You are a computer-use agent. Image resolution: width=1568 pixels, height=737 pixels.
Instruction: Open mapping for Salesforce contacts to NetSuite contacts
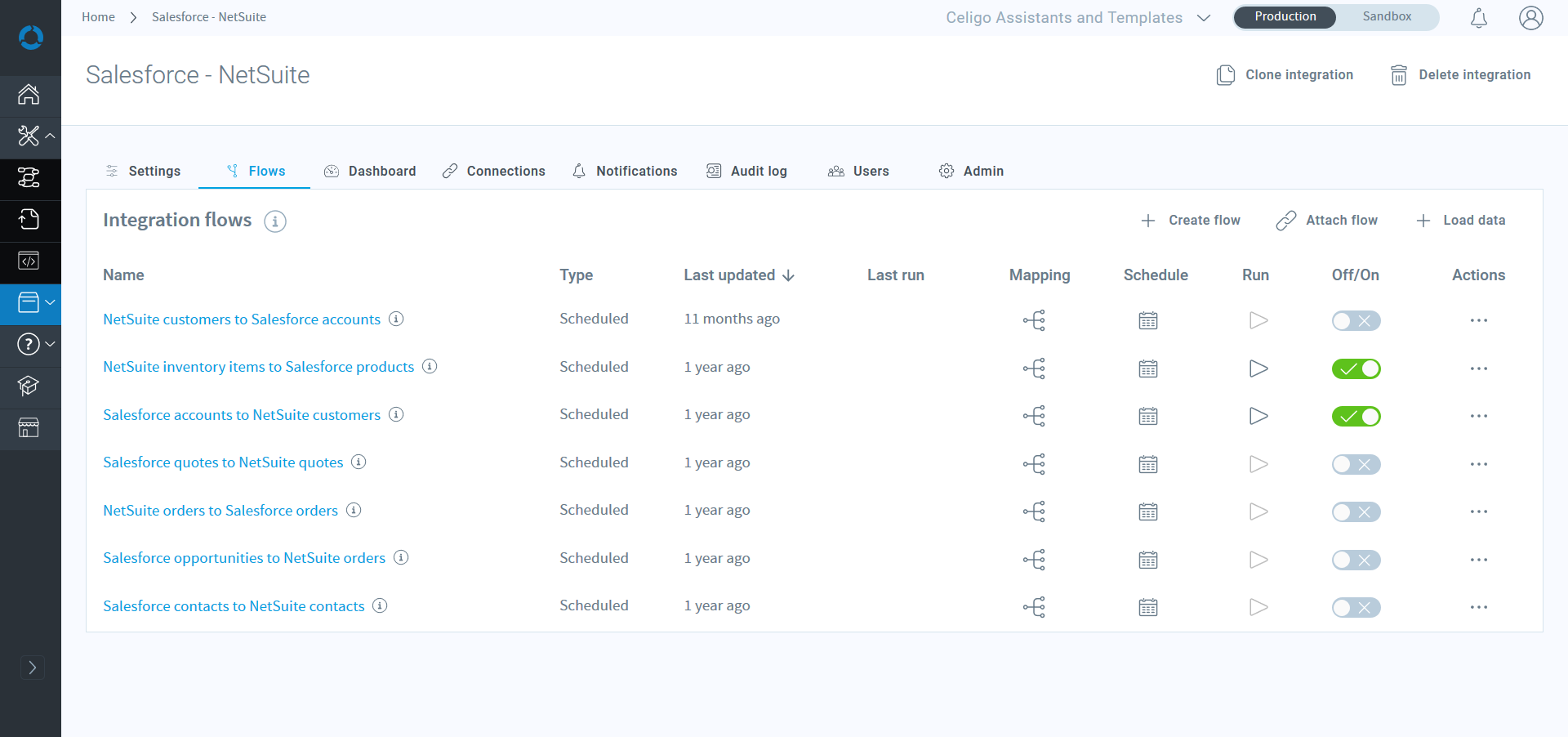point(1035,607)
